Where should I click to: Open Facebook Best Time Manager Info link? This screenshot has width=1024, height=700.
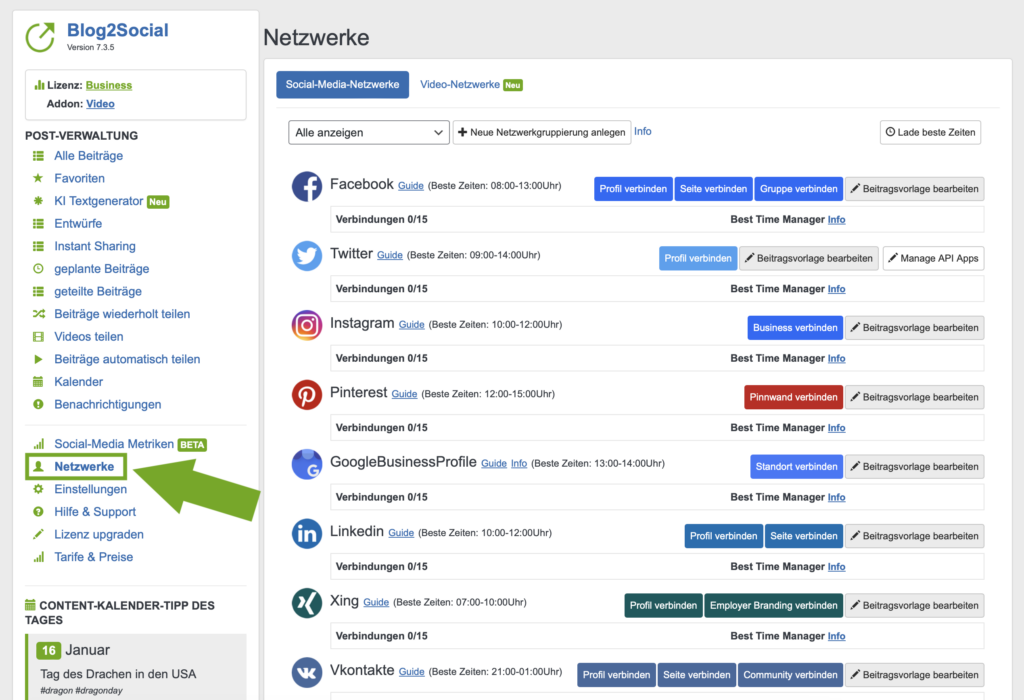(837, 220)
